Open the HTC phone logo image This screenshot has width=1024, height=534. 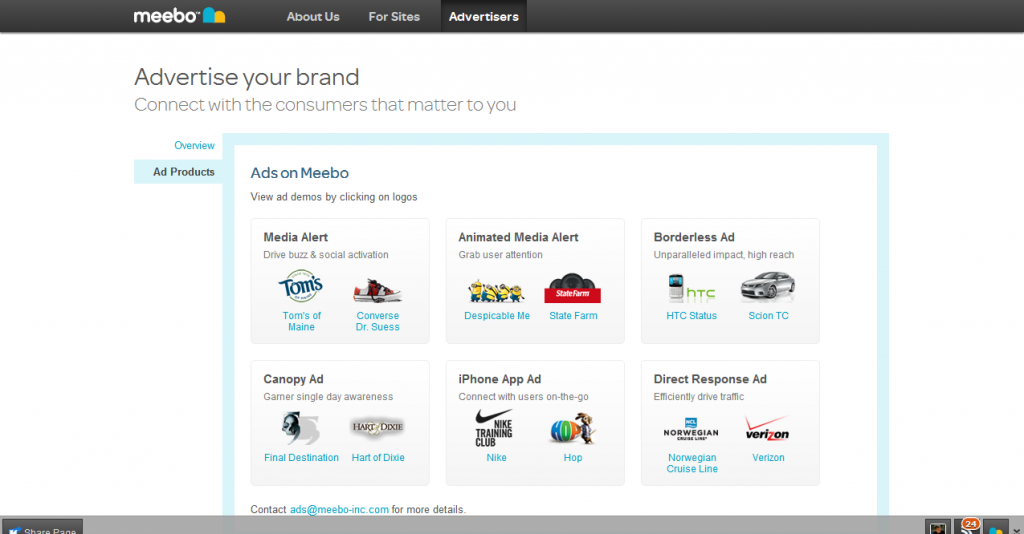[692, 288]
